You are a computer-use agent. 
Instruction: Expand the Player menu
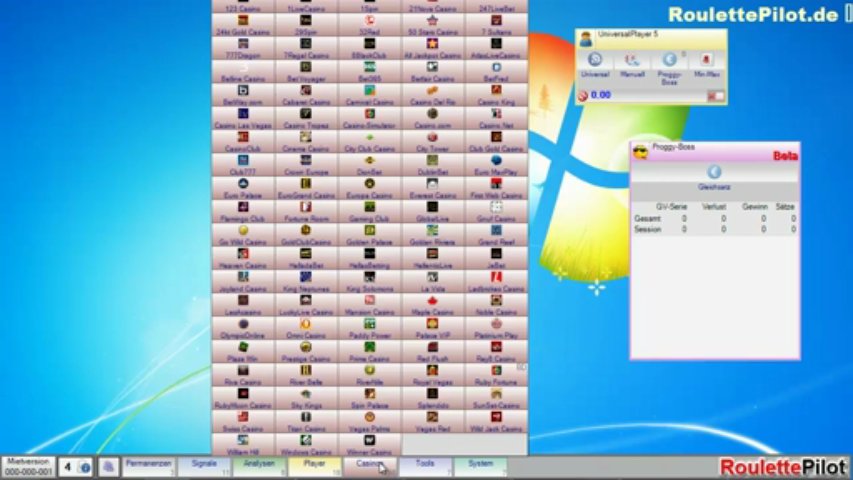[314, 466]
